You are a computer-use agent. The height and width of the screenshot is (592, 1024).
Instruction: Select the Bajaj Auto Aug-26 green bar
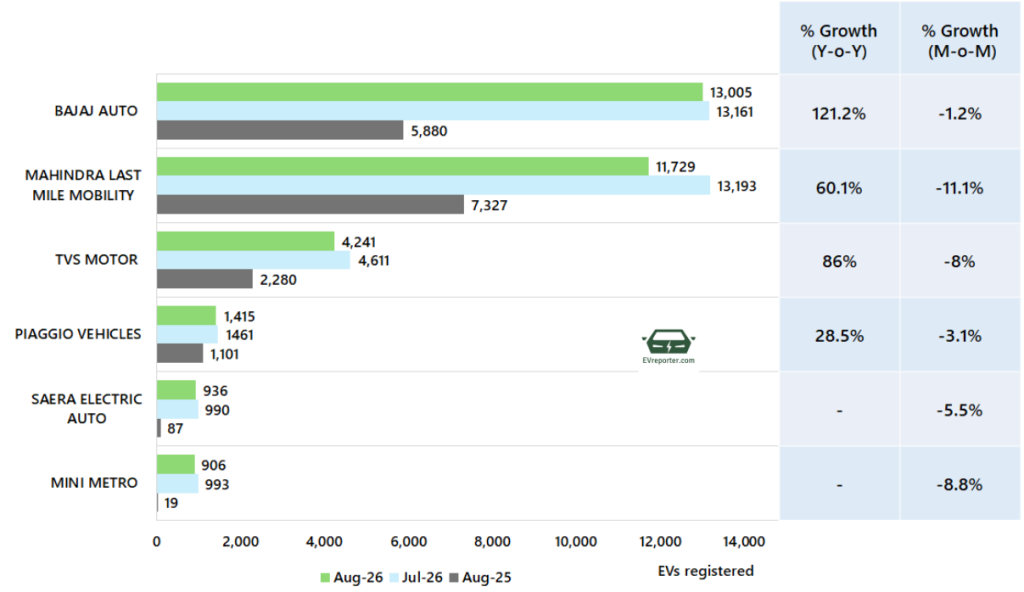click(x=430, y=92)
